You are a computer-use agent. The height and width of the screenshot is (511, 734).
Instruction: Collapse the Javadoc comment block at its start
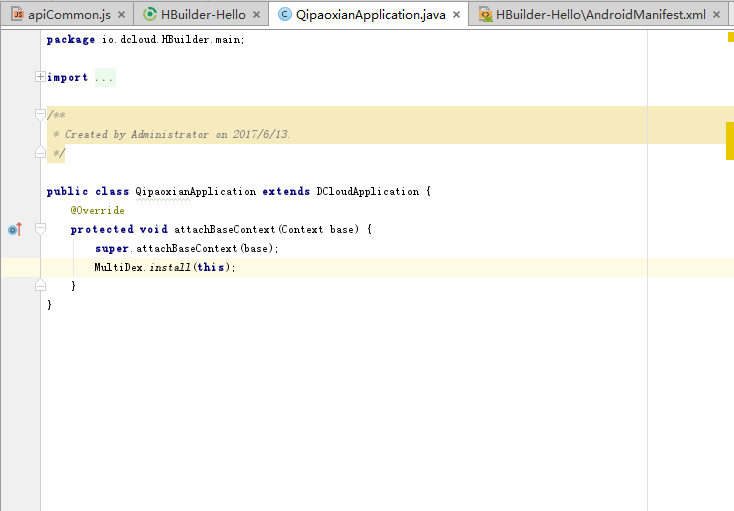tap(40, 115)
